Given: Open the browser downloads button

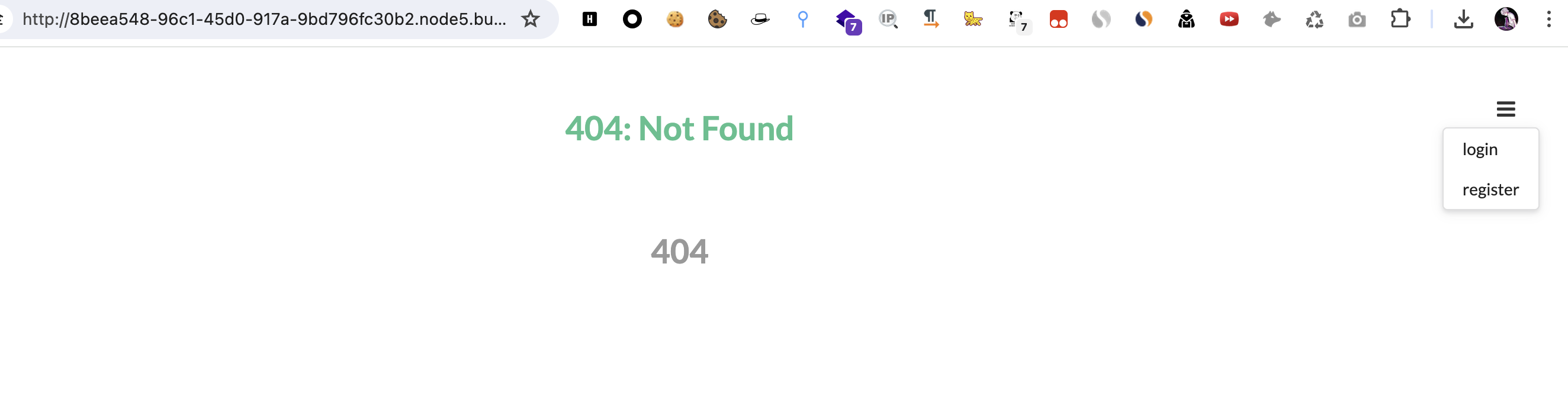Looking at the screenshot, I should (1463, 20).
